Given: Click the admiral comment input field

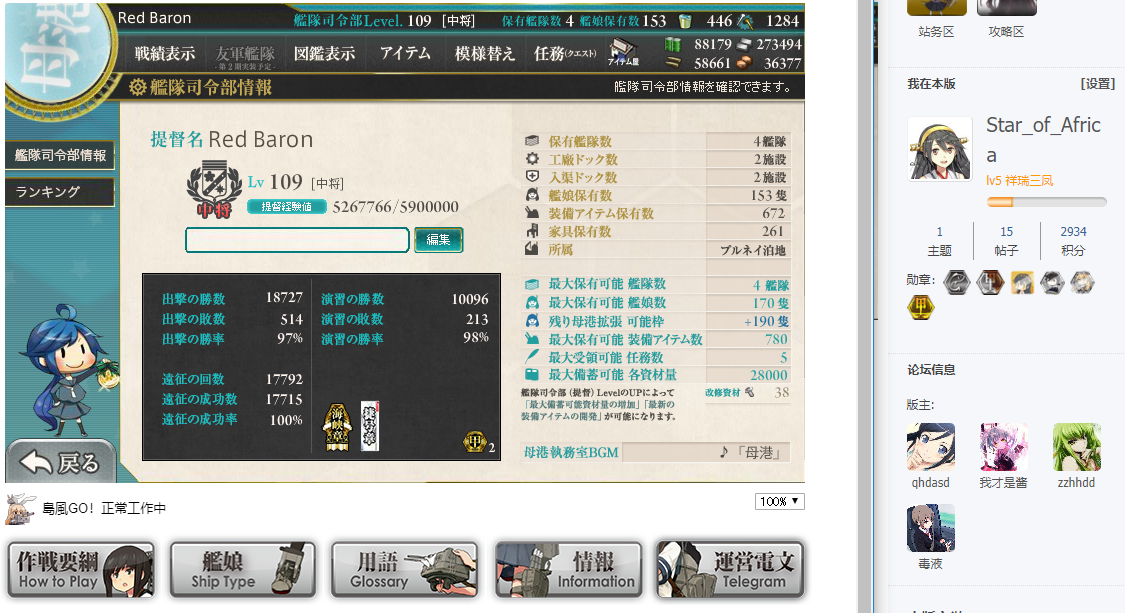Looking at the screenshot, I should (x=297, y=240).
